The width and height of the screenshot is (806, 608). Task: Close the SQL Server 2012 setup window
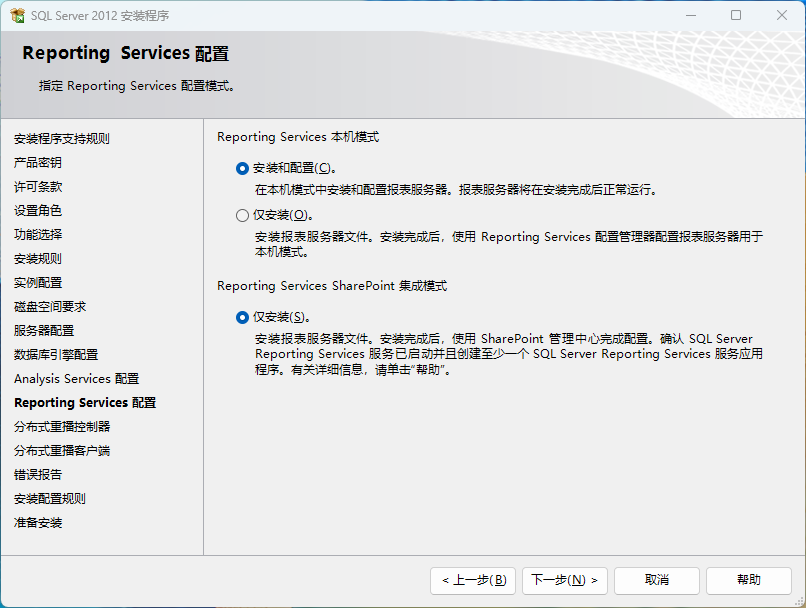pyautogui.click(x=782, y=15)
